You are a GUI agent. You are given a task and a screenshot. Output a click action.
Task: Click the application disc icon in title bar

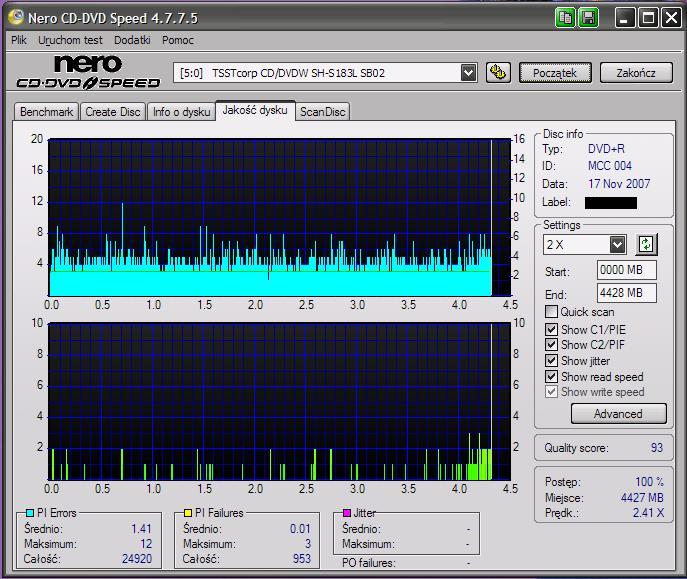pos(15,17)
